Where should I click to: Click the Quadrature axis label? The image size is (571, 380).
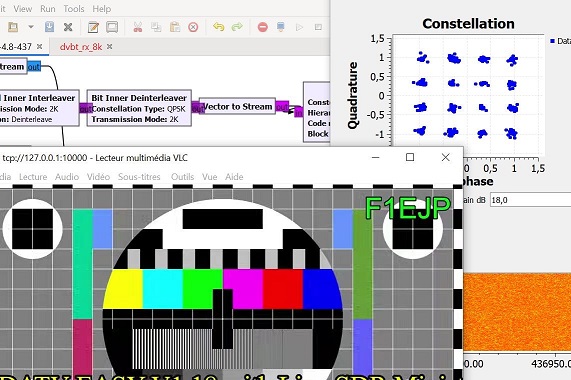click(x=352, y=95)
